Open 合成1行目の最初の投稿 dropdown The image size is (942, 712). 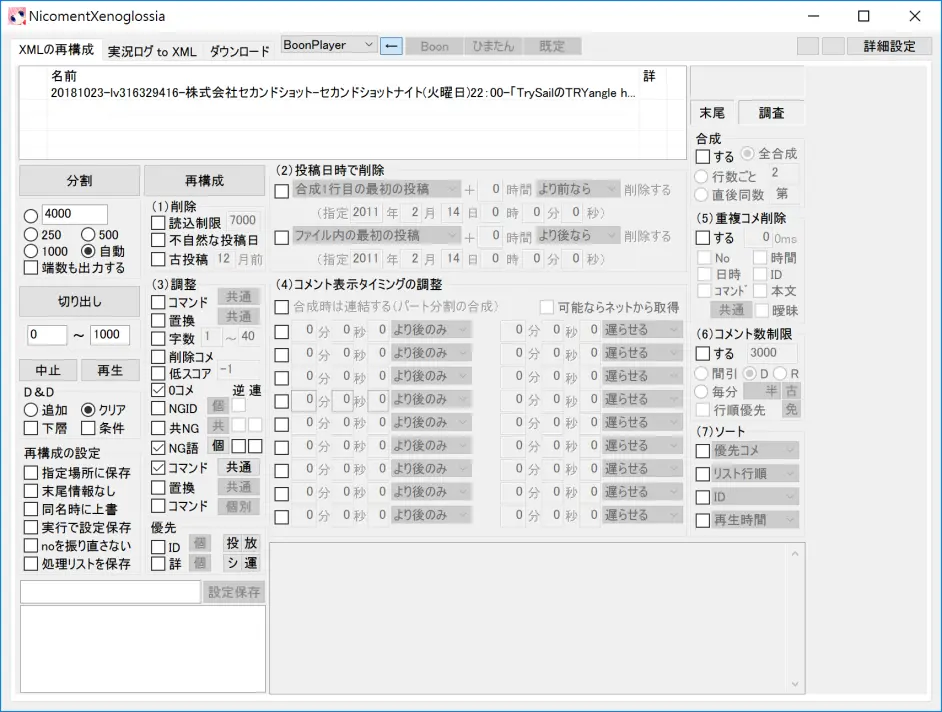point(377,189)
